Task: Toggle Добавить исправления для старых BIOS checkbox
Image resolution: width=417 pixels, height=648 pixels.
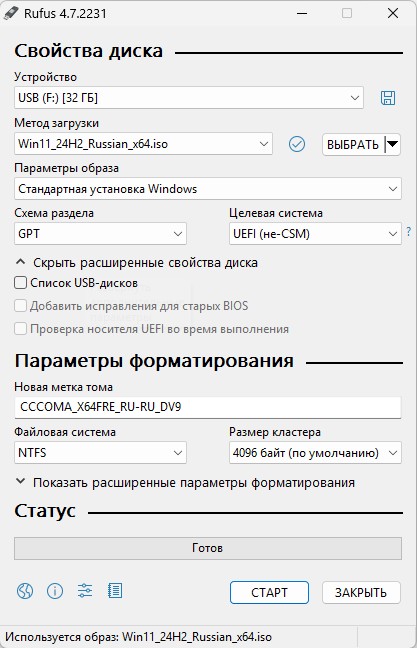Action: click(20, 306)
